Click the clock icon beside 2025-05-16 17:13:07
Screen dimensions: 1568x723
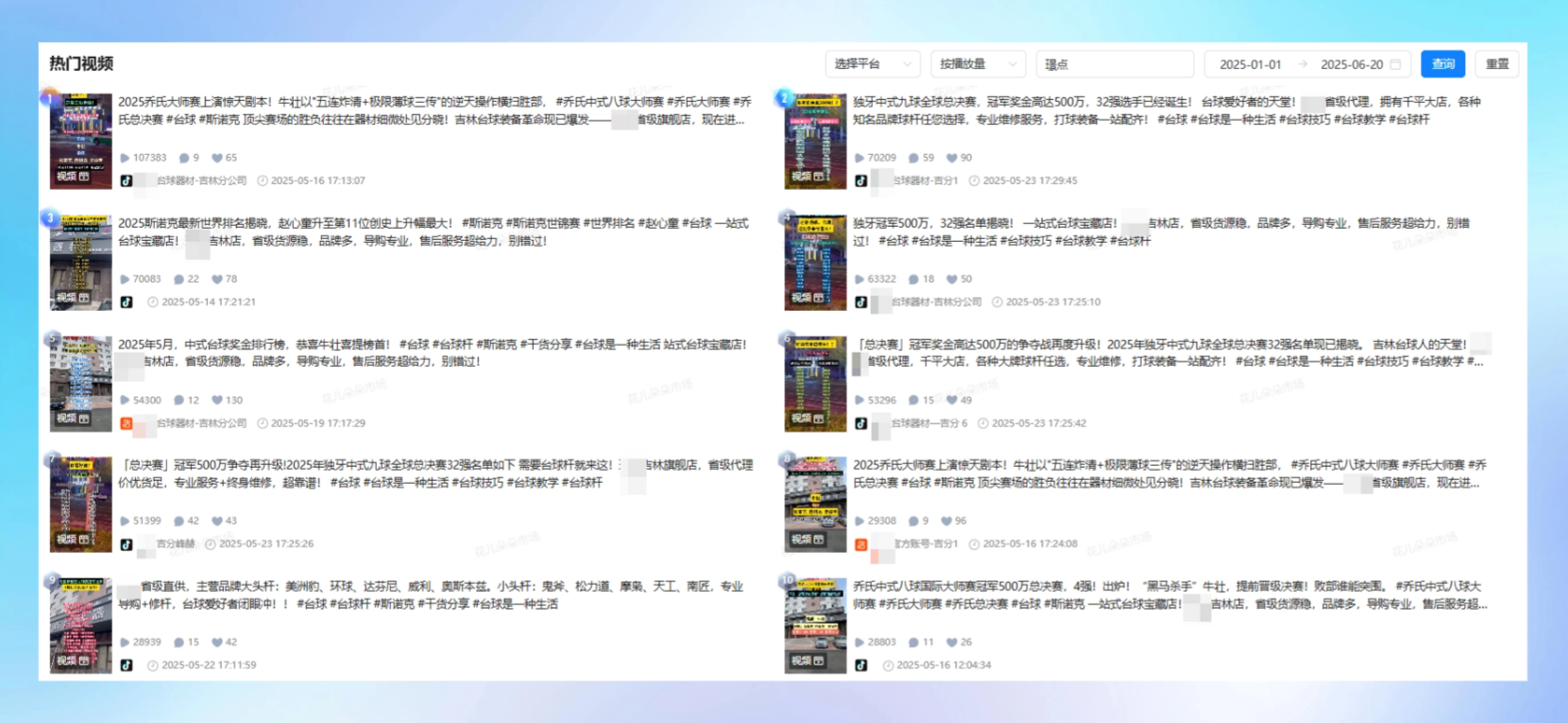click(263, 181)
